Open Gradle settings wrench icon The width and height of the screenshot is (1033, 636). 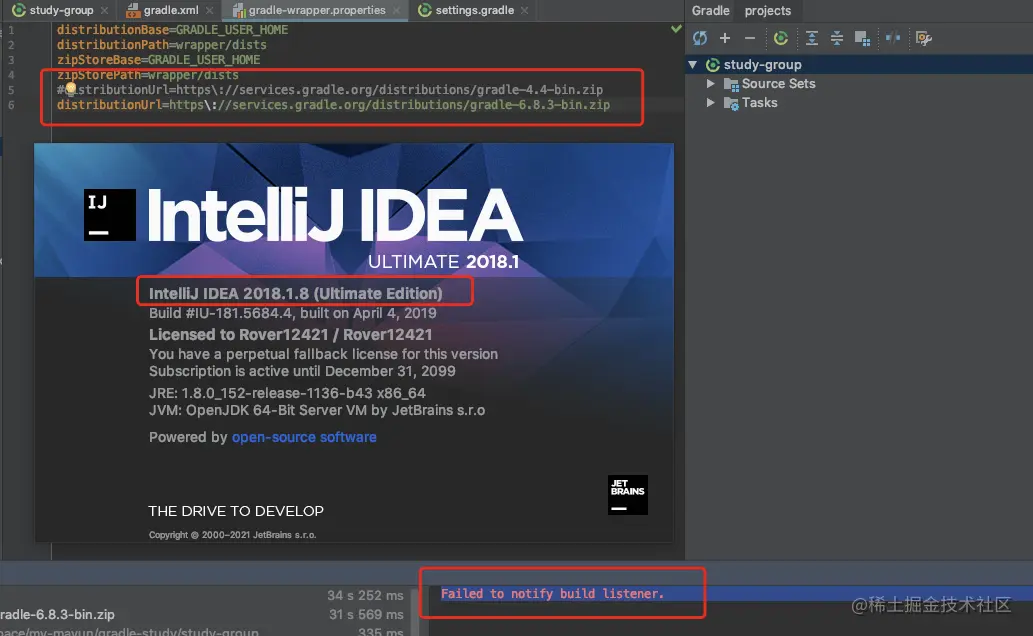point(924,38)
